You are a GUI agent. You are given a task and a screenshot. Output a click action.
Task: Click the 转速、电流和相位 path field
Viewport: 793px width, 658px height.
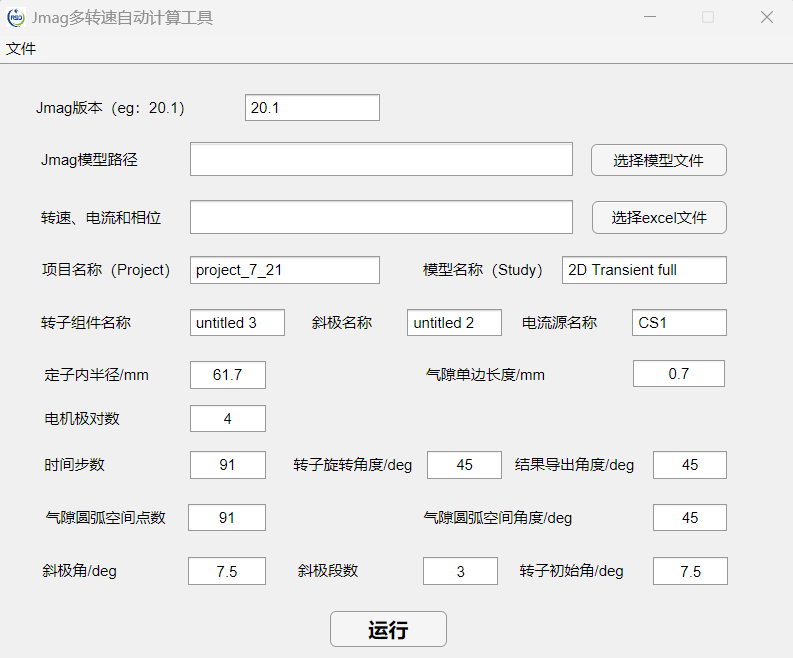(x=381, y=217)
